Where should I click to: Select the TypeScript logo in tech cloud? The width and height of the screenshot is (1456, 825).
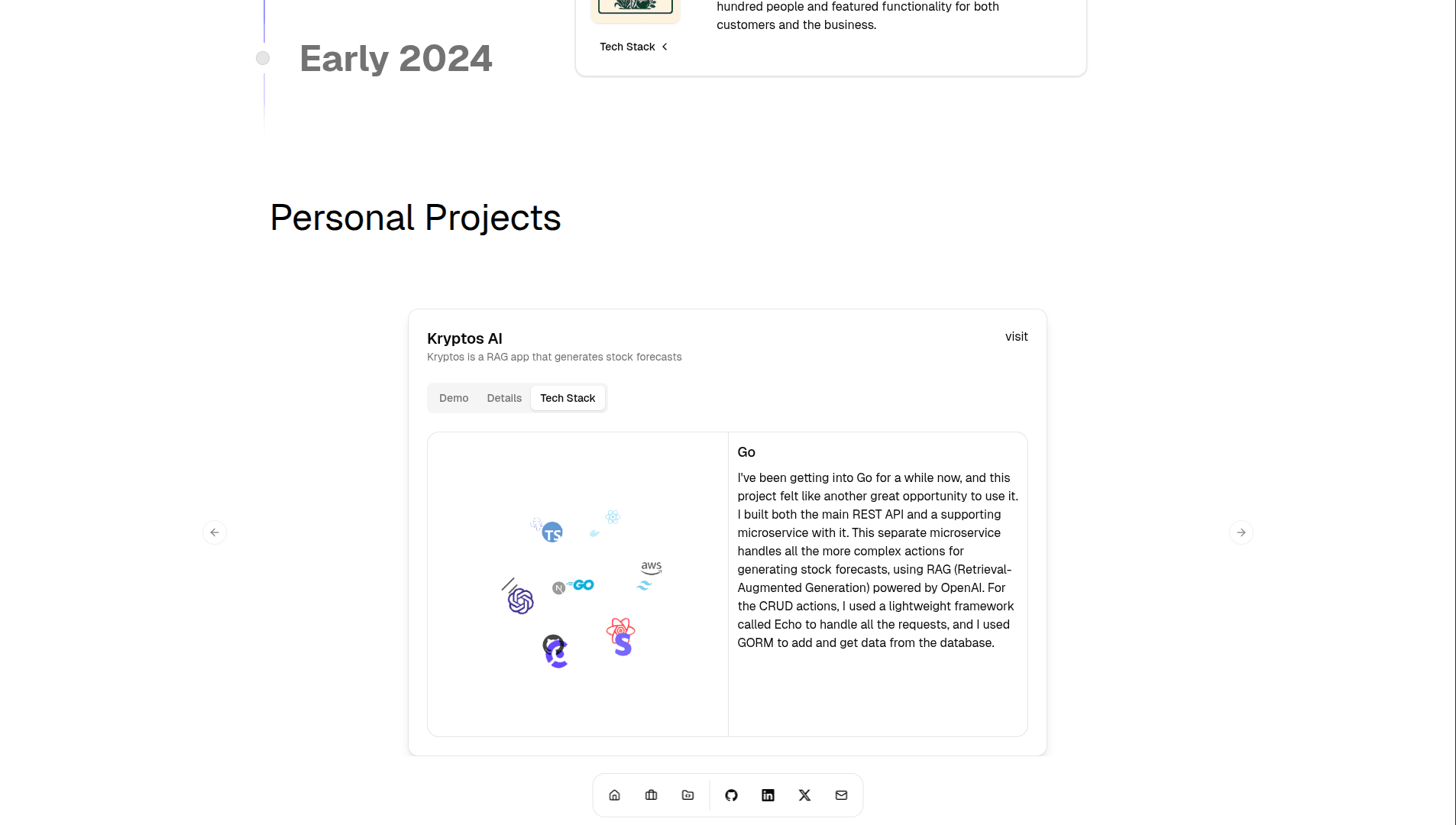(x=552, y=532)
